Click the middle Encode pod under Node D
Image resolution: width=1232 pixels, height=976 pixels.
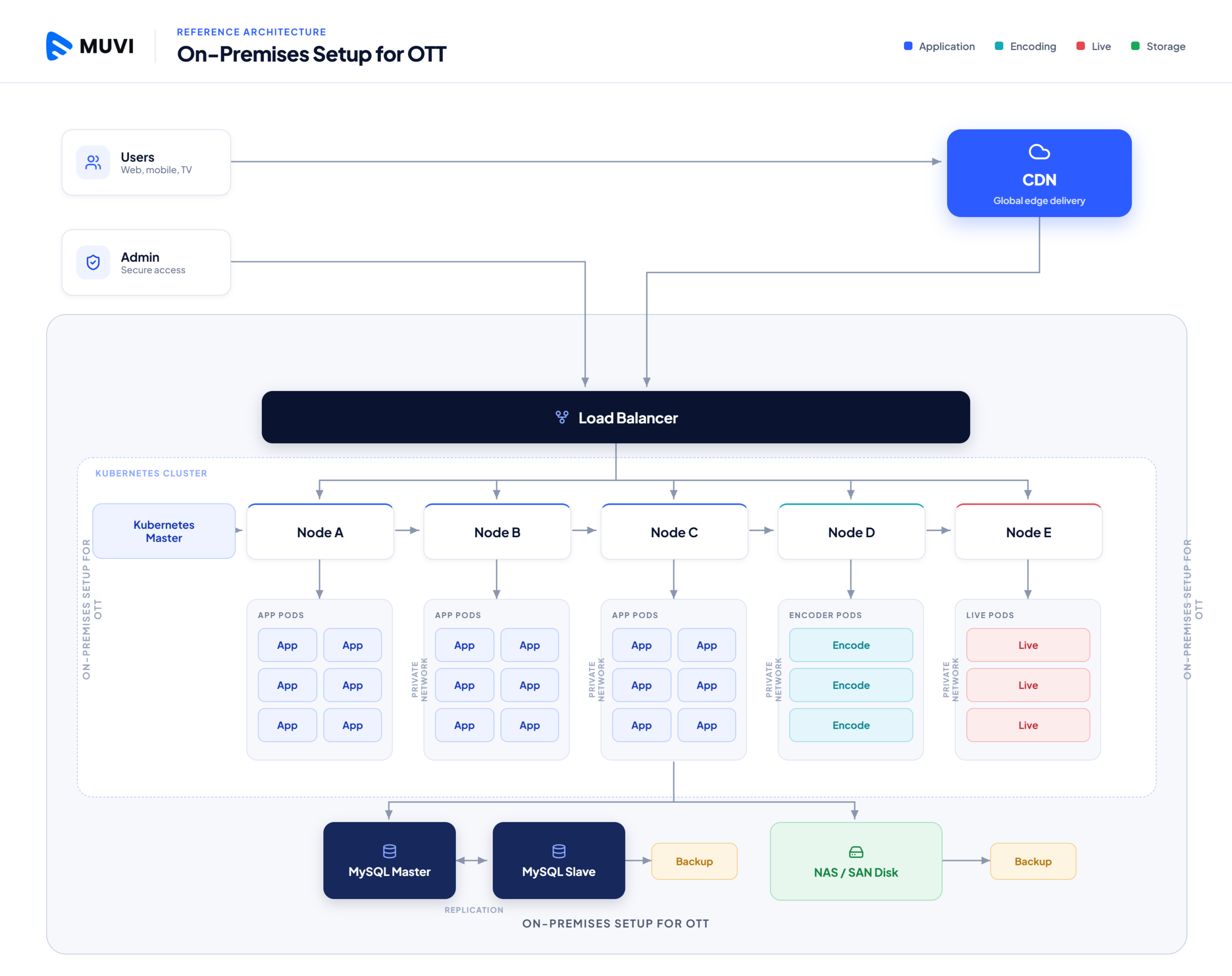tap(851, 685)
